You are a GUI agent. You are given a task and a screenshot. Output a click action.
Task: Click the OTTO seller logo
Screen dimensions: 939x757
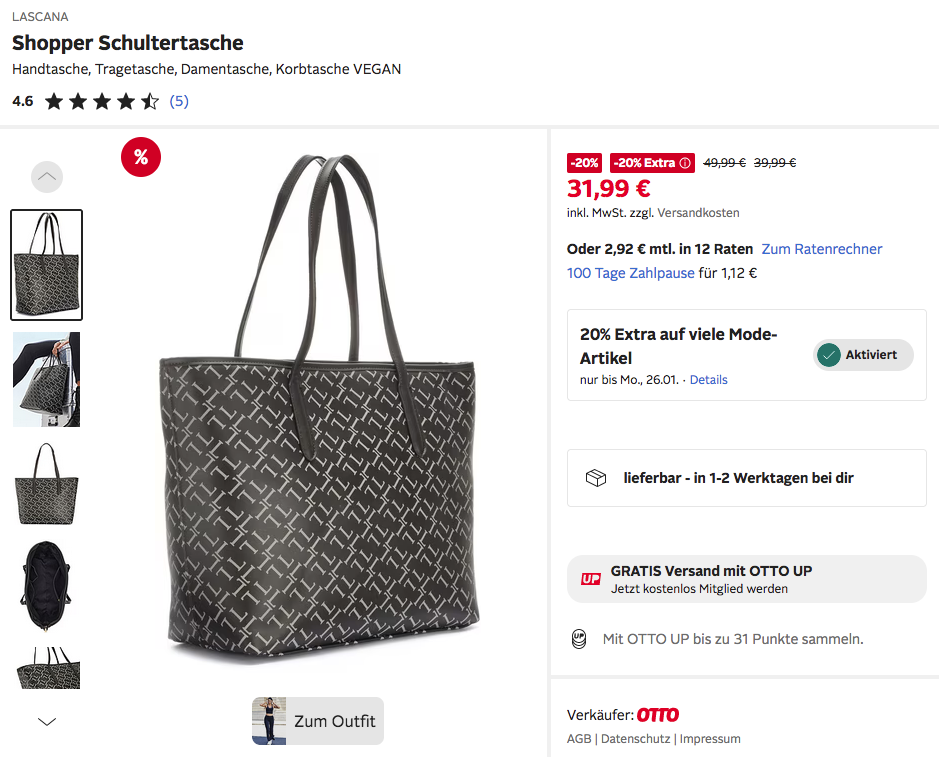pyautogui.click(x=658, y=715)
